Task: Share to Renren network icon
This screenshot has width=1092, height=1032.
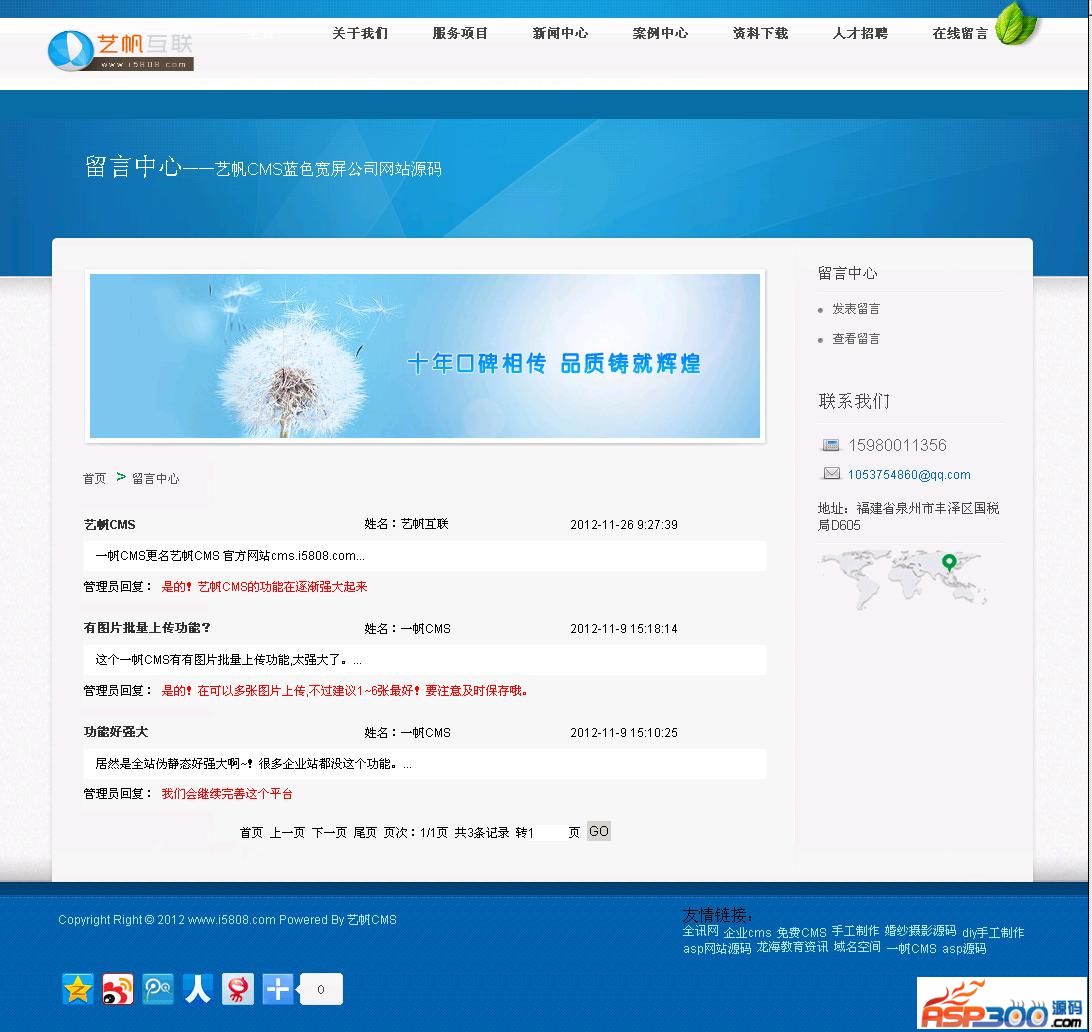Action: (197, 989)
